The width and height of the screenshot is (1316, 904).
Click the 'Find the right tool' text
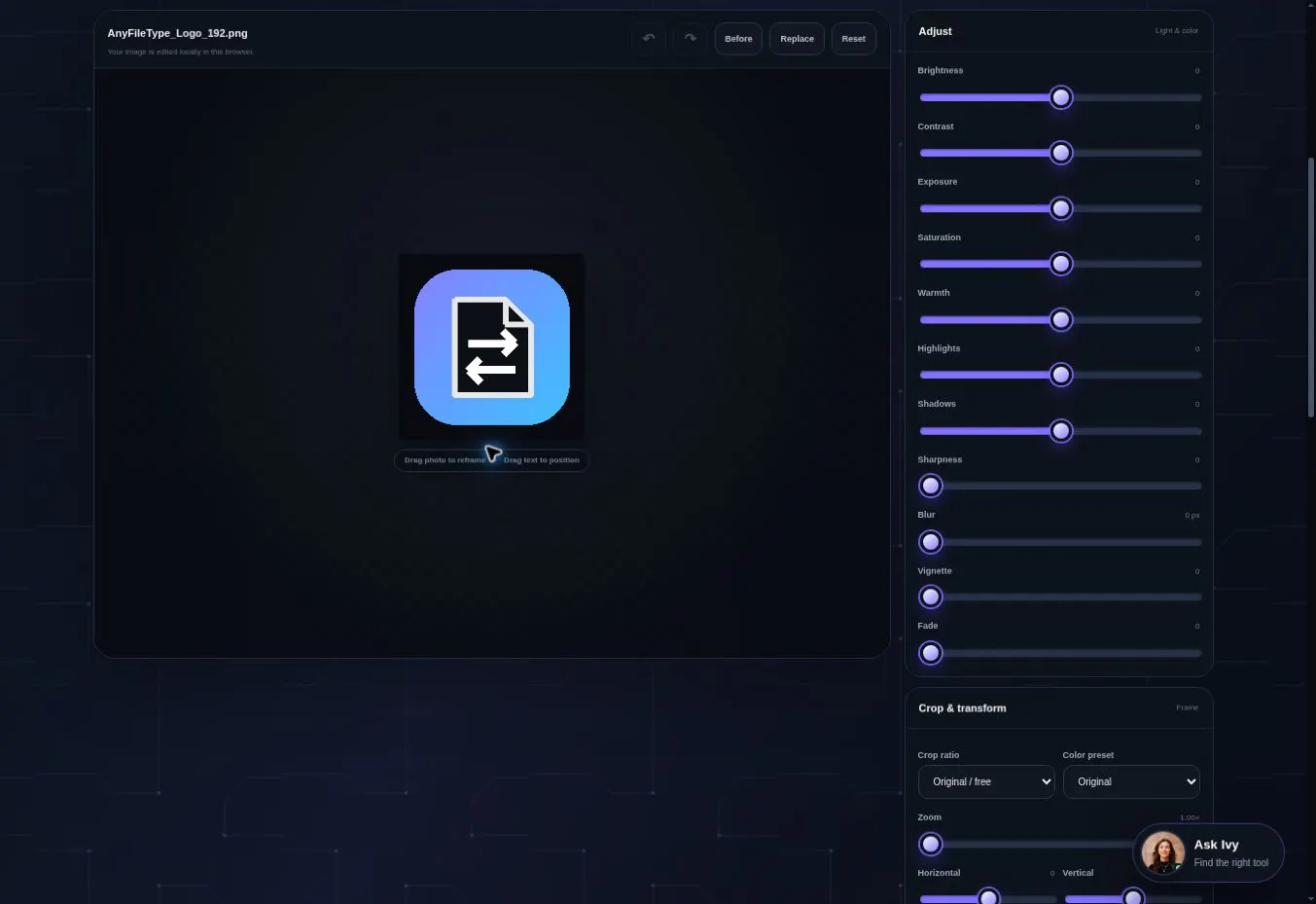pos(1231,863)
